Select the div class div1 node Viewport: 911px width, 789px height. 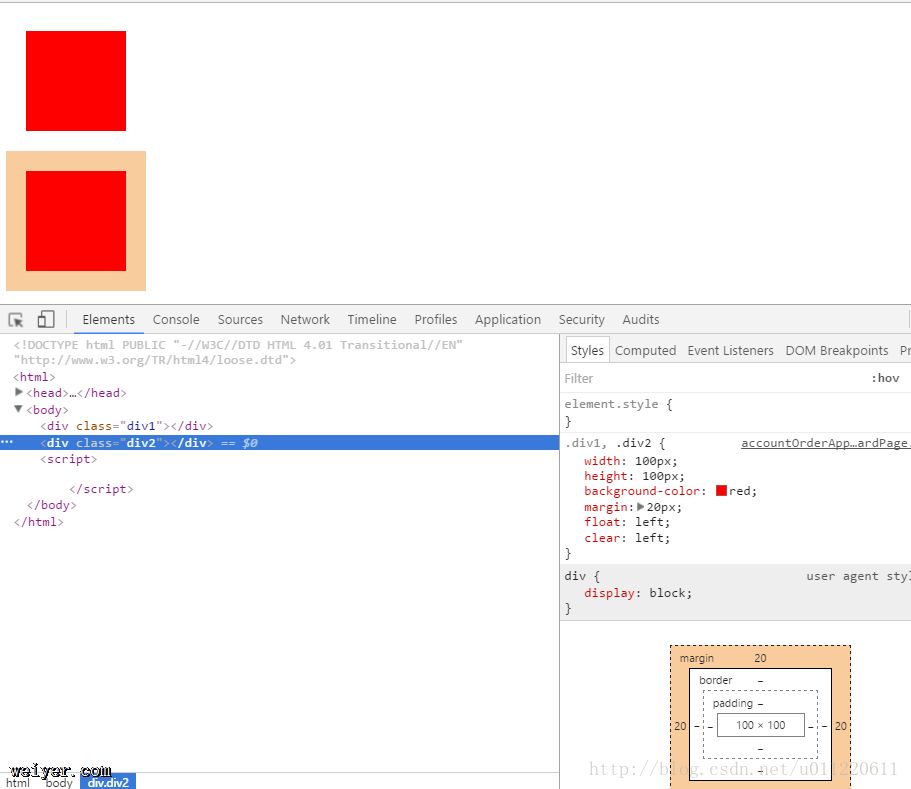(127, 426)
